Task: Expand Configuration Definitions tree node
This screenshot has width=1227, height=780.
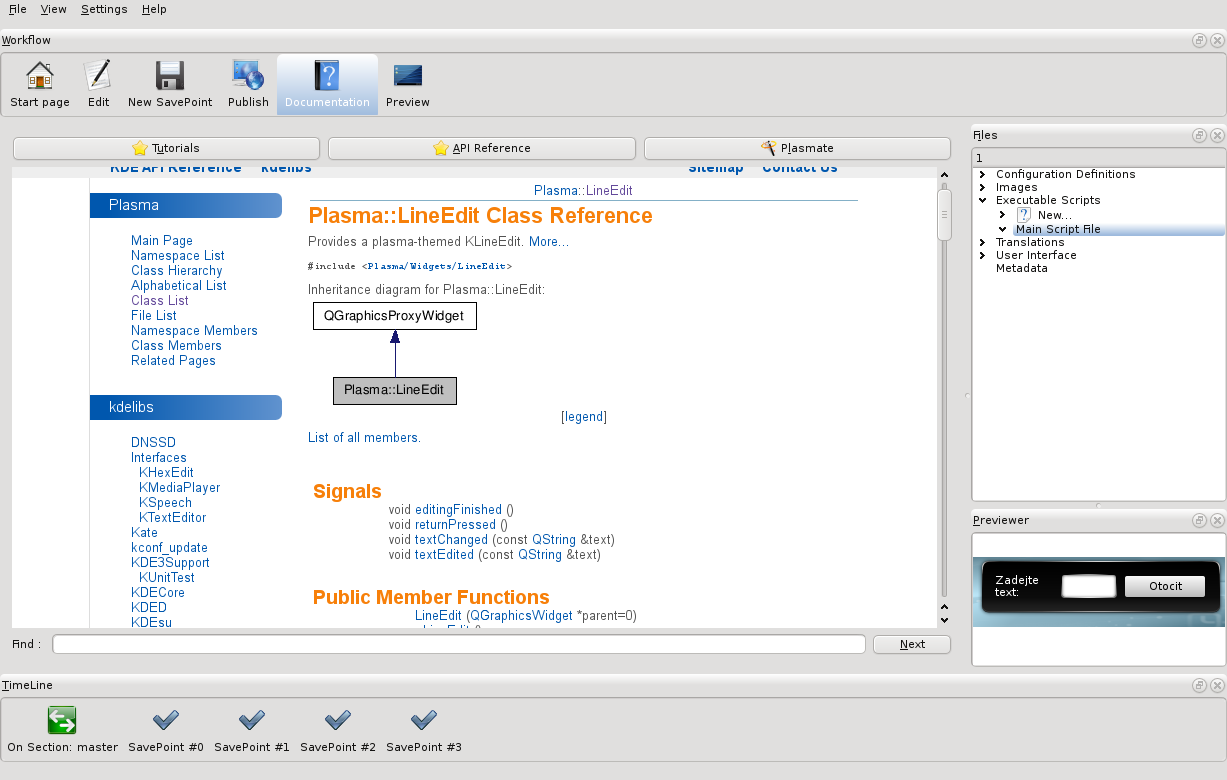Action: (983, 174)
